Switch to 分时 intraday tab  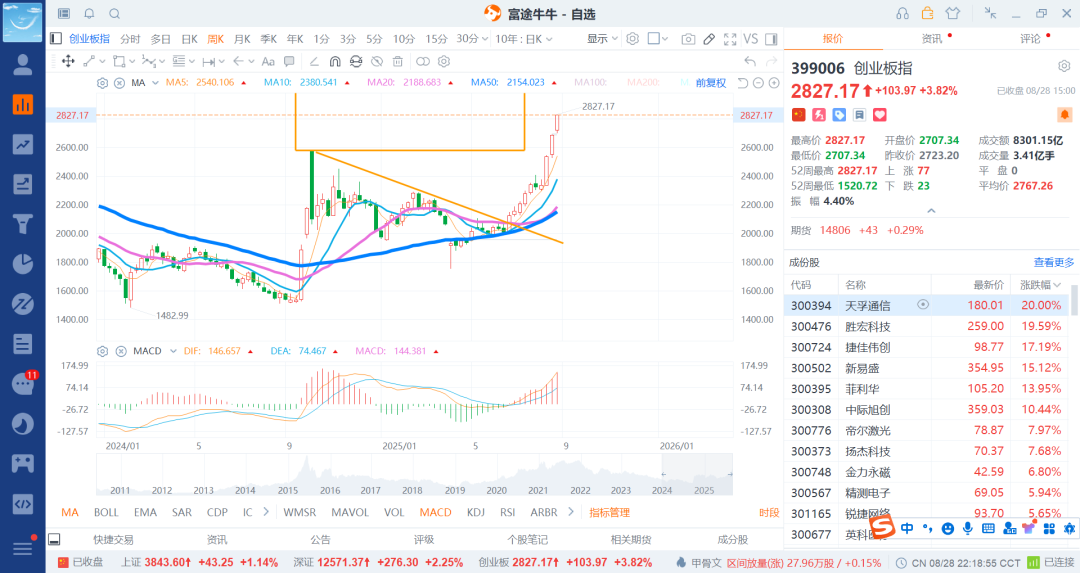pyautogui.click(x=130, y=39)
